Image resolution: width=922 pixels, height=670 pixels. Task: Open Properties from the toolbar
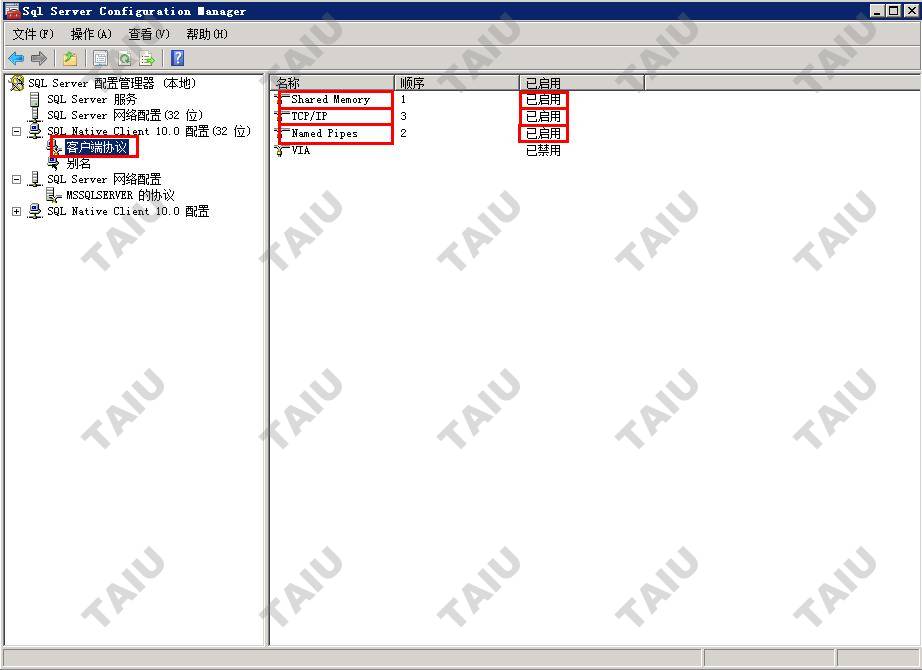click(x=101, y=58)
